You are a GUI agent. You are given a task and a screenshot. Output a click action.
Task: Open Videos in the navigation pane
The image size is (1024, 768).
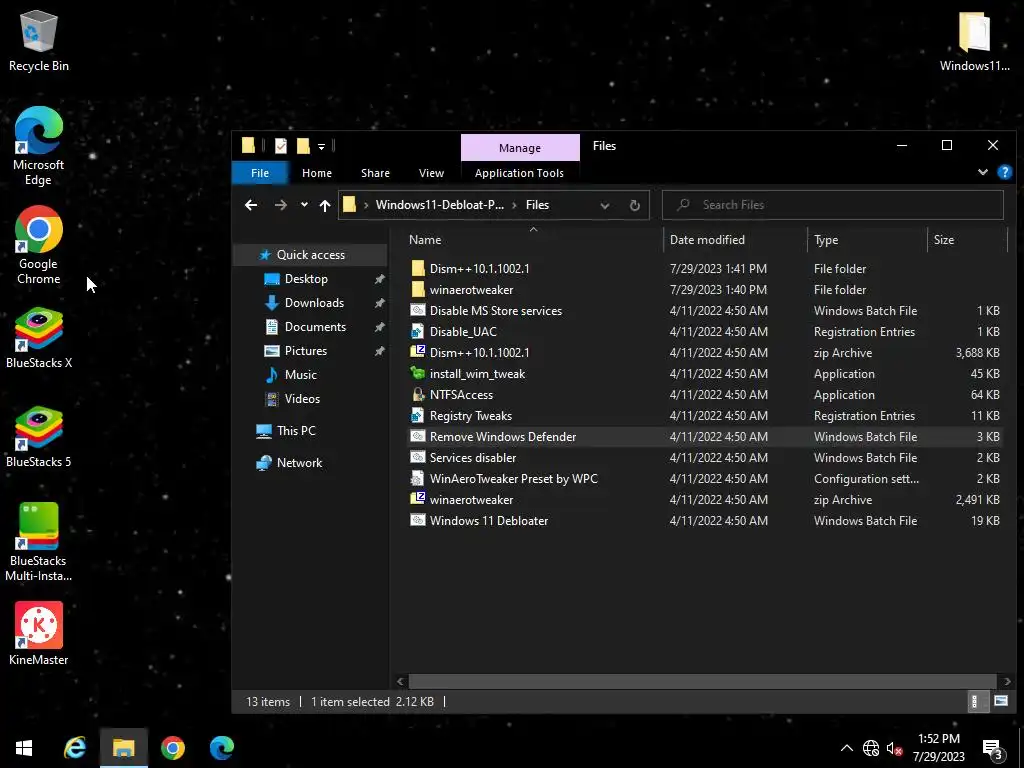[x=302, y=398]
